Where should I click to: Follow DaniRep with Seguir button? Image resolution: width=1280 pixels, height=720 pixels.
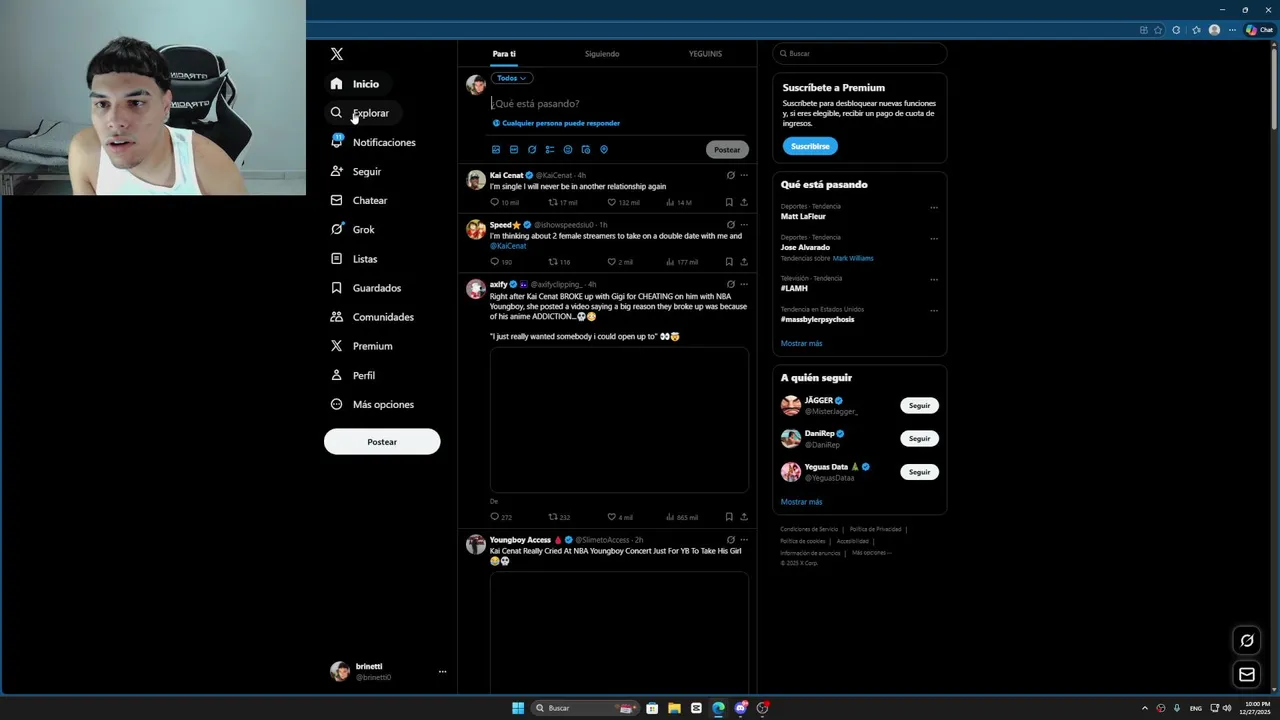point(919,439)
